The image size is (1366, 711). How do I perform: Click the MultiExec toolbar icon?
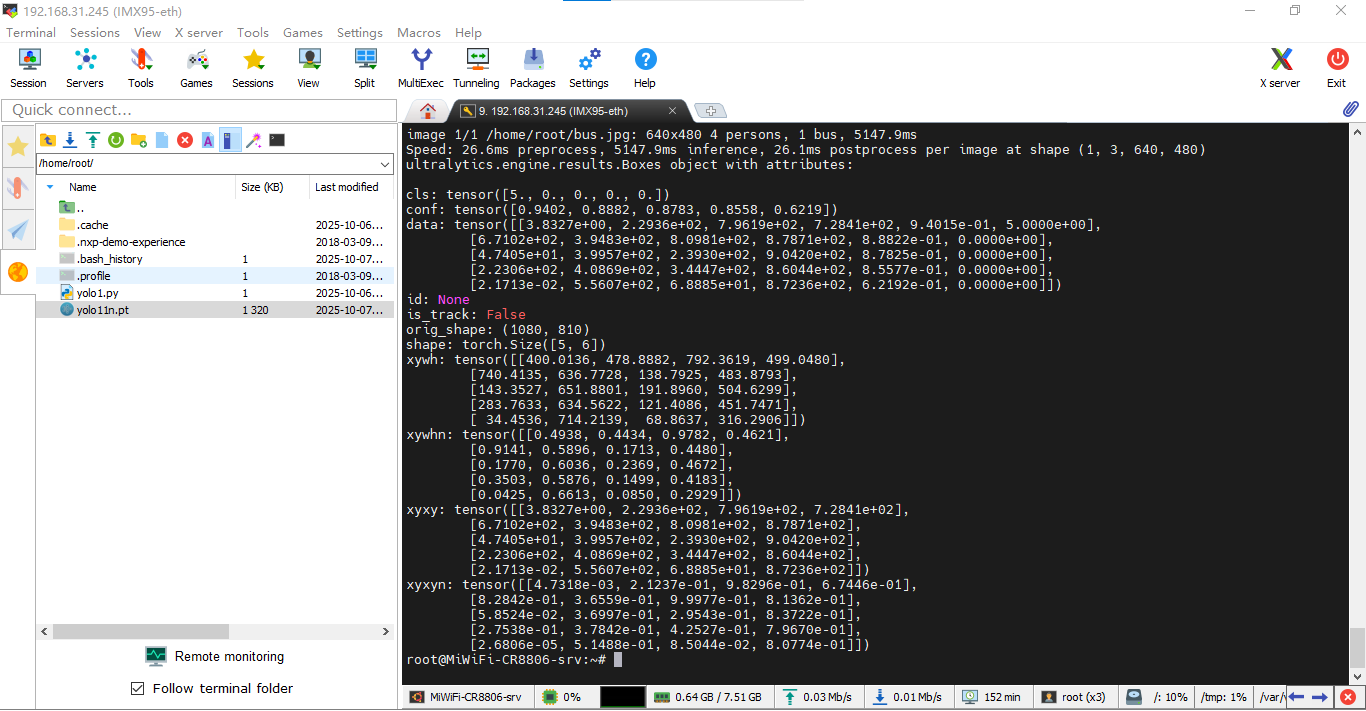421,68
